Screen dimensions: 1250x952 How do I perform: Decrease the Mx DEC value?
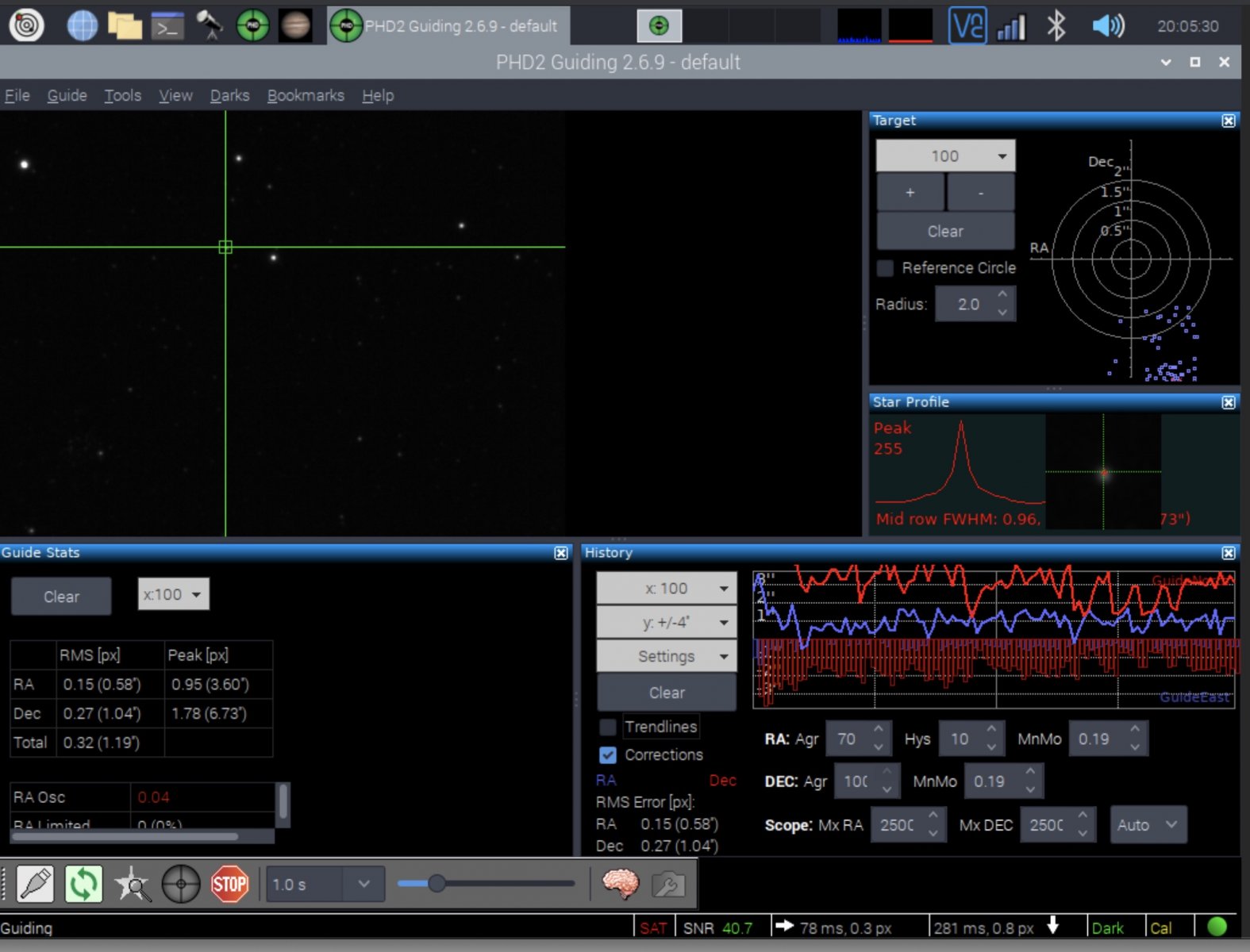(1083, 834)
